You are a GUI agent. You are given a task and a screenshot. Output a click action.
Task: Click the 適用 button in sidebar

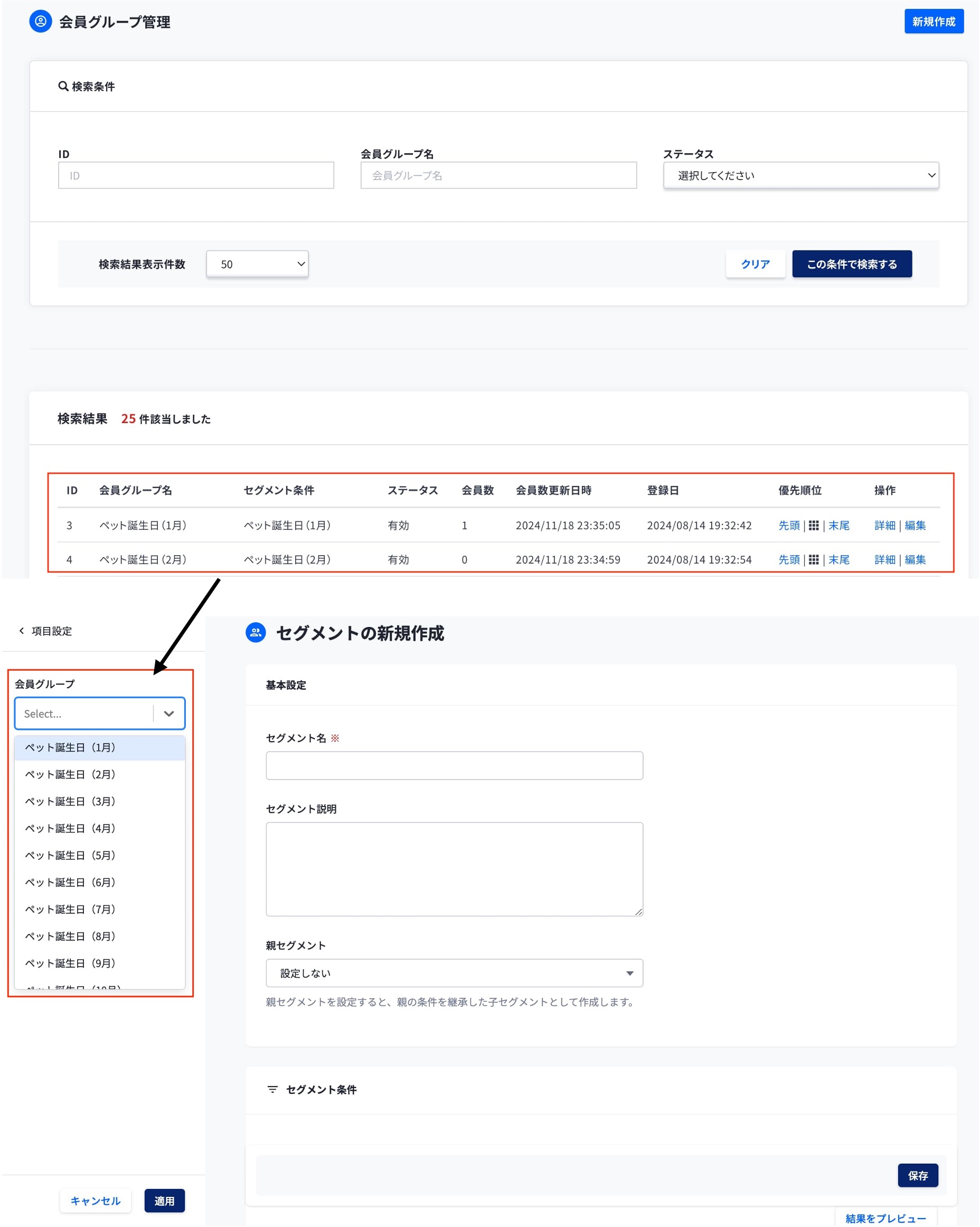point(164,1201)
